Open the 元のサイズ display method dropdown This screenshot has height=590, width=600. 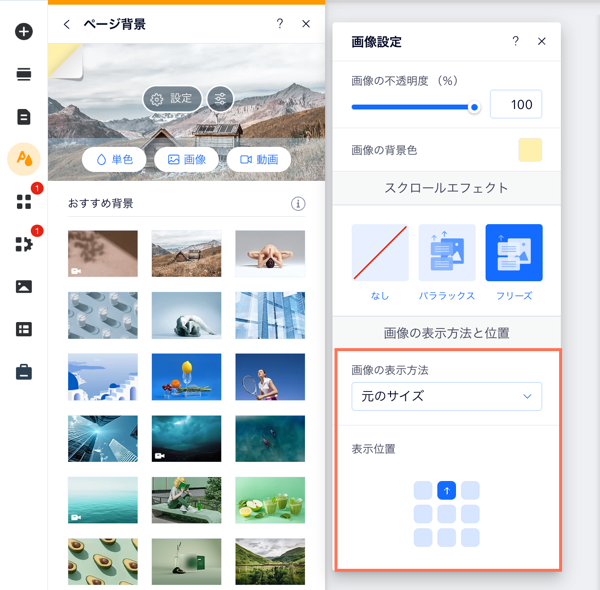(447, 396)
